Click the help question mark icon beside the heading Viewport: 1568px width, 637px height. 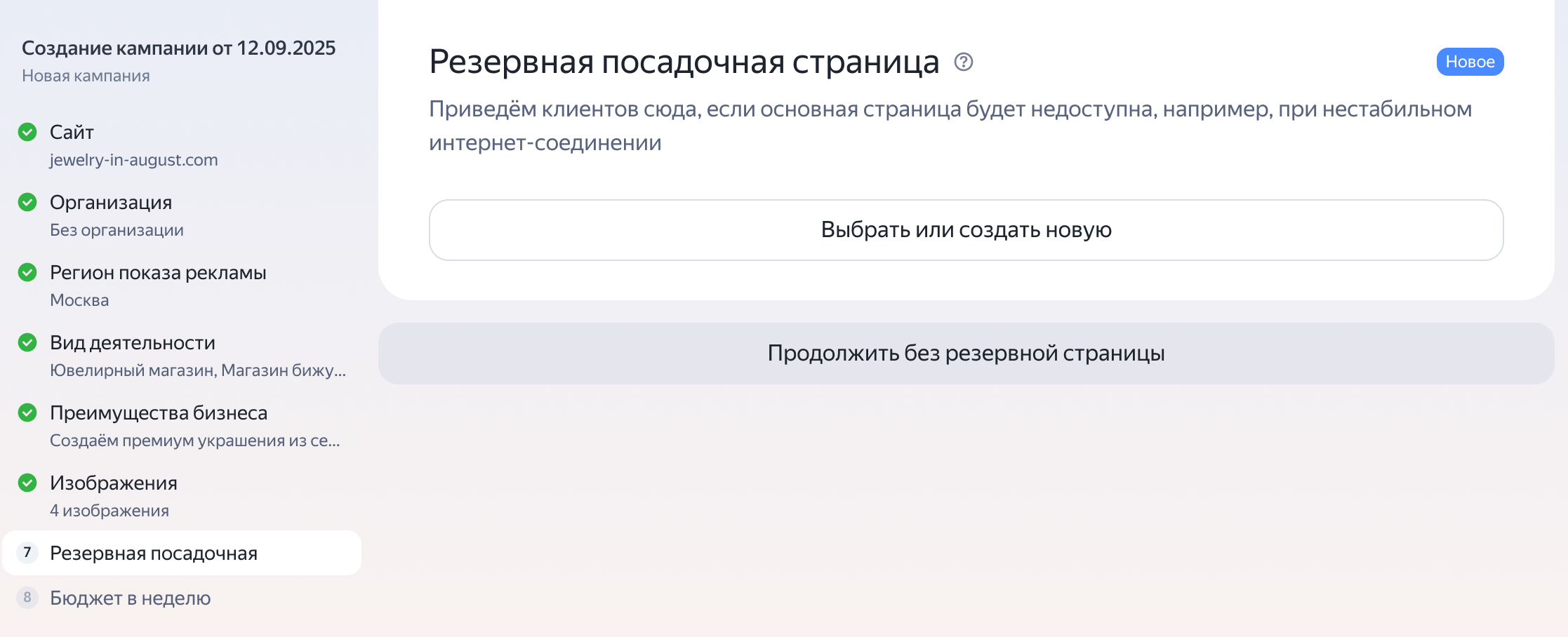click(x=964, y=62)
